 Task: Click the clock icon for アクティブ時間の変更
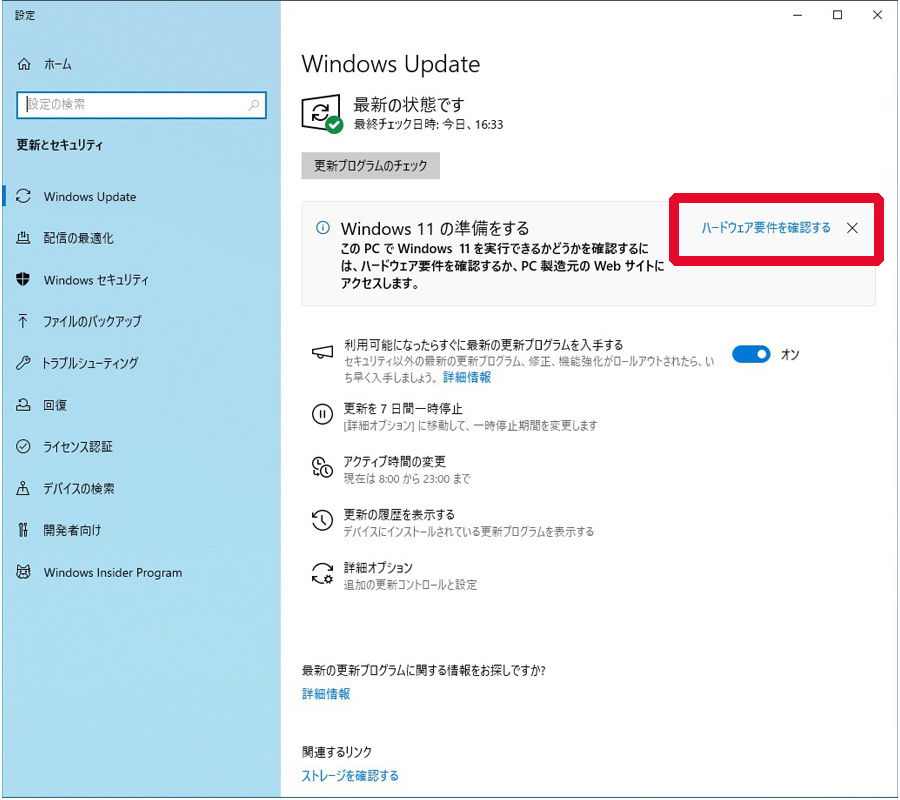pyautogui.click(x=322, y=467)
